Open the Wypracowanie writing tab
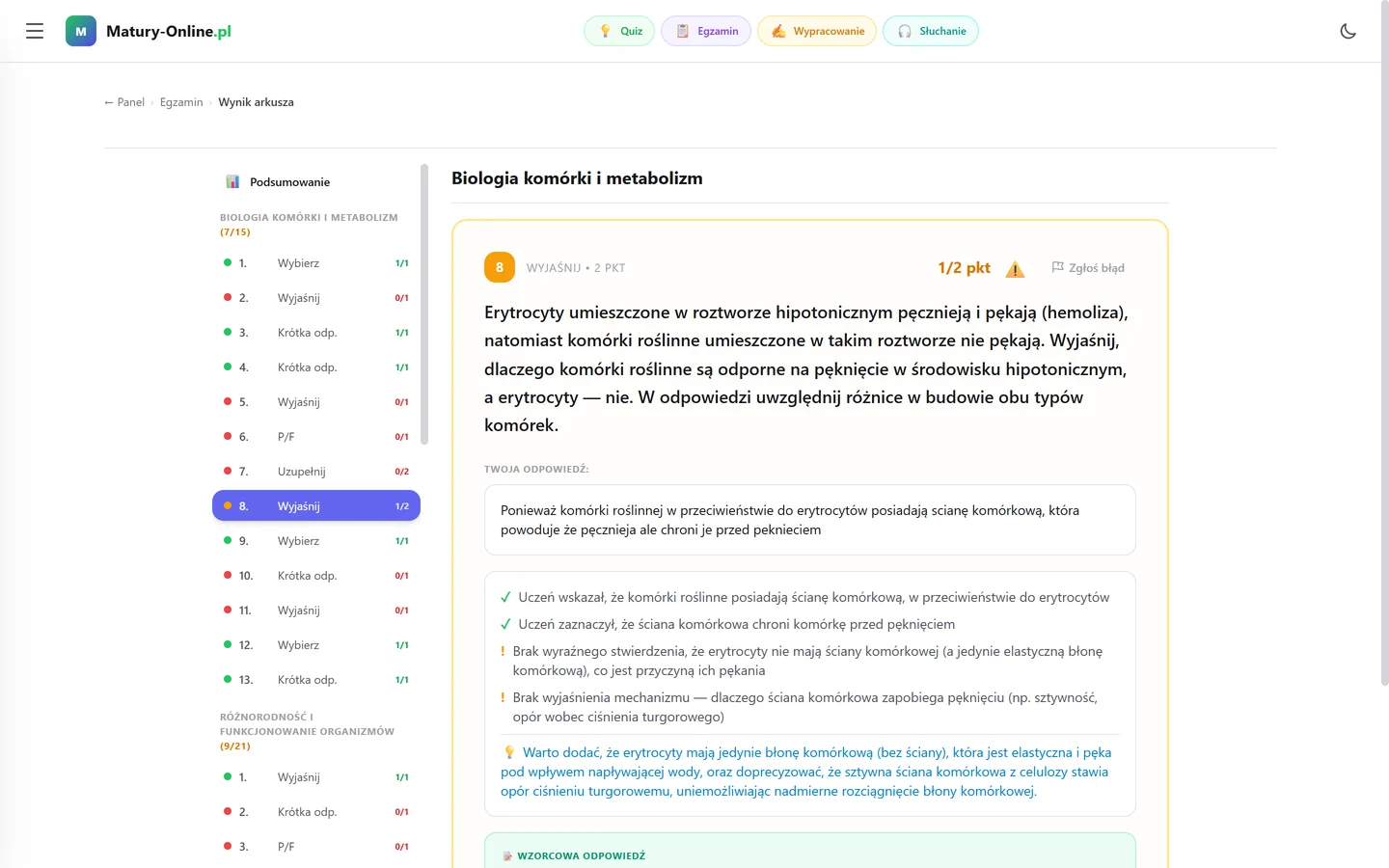Viewport: 1389px width, 868px height. tap(817, 31)
